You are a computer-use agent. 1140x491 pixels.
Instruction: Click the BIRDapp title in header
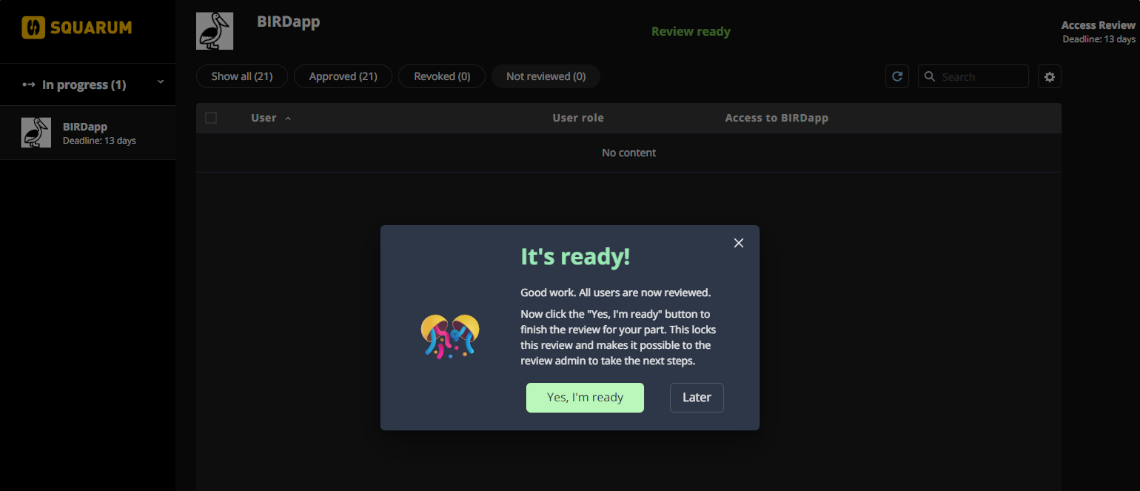pyautogui.click(x=289, y=22)
